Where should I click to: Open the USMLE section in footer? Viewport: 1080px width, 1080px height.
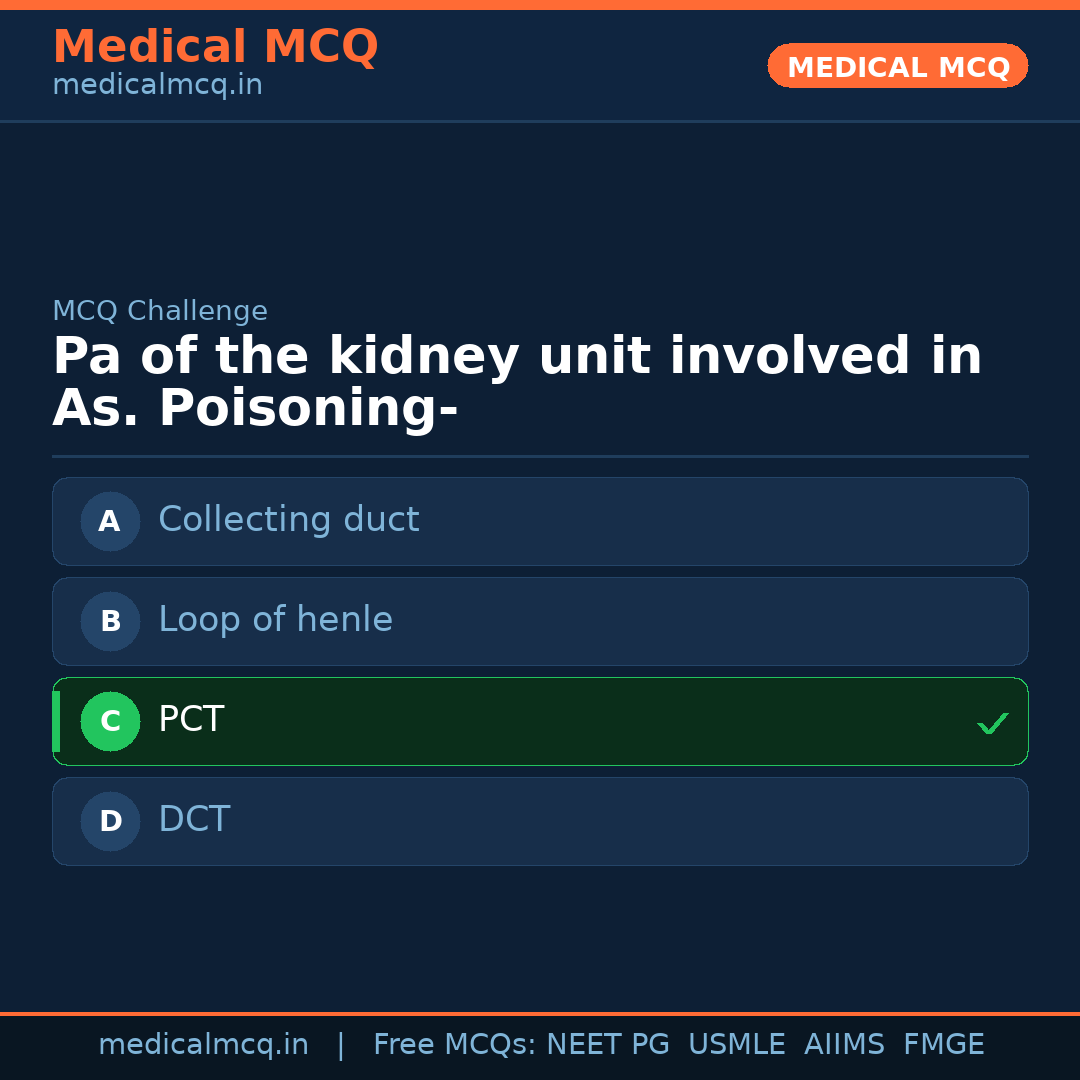coord(737,1044)
